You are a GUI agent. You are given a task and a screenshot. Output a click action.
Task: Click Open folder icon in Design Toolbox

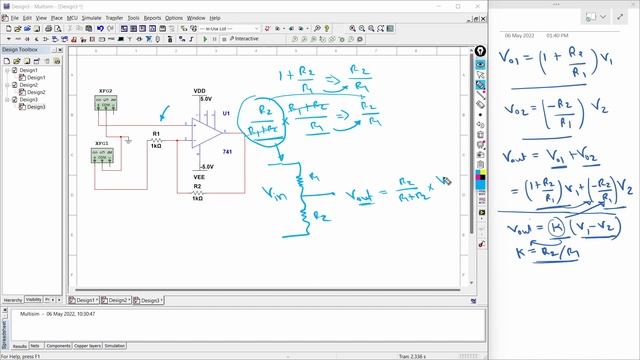tap(17, 61)
